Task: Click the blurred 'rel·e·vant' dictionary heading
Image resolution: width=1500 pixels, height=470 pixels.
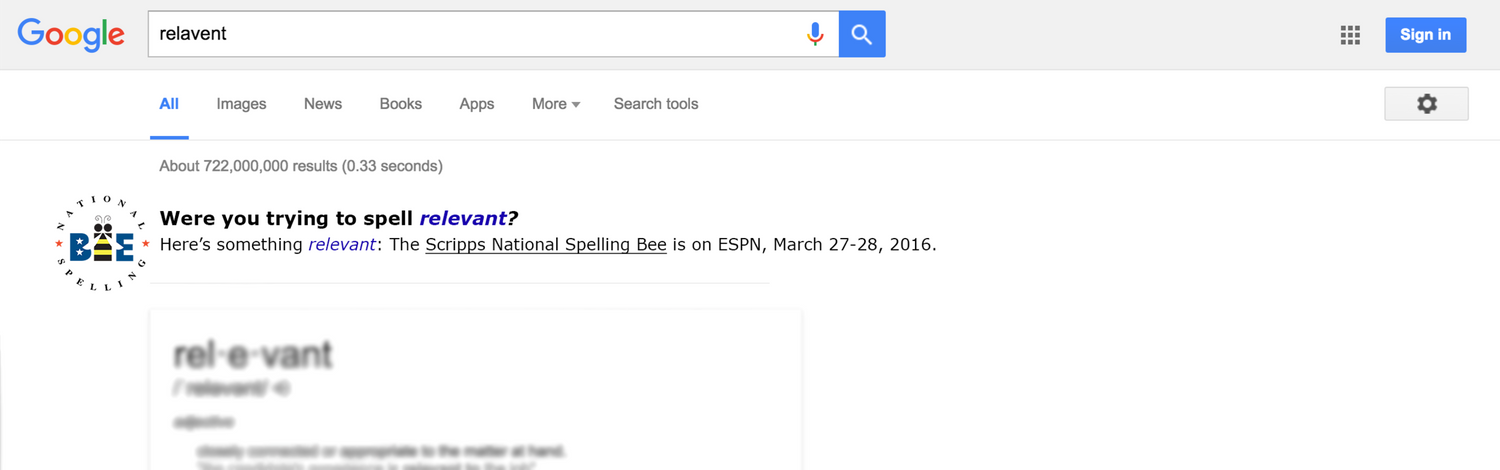Action: [x=253, y=354]
